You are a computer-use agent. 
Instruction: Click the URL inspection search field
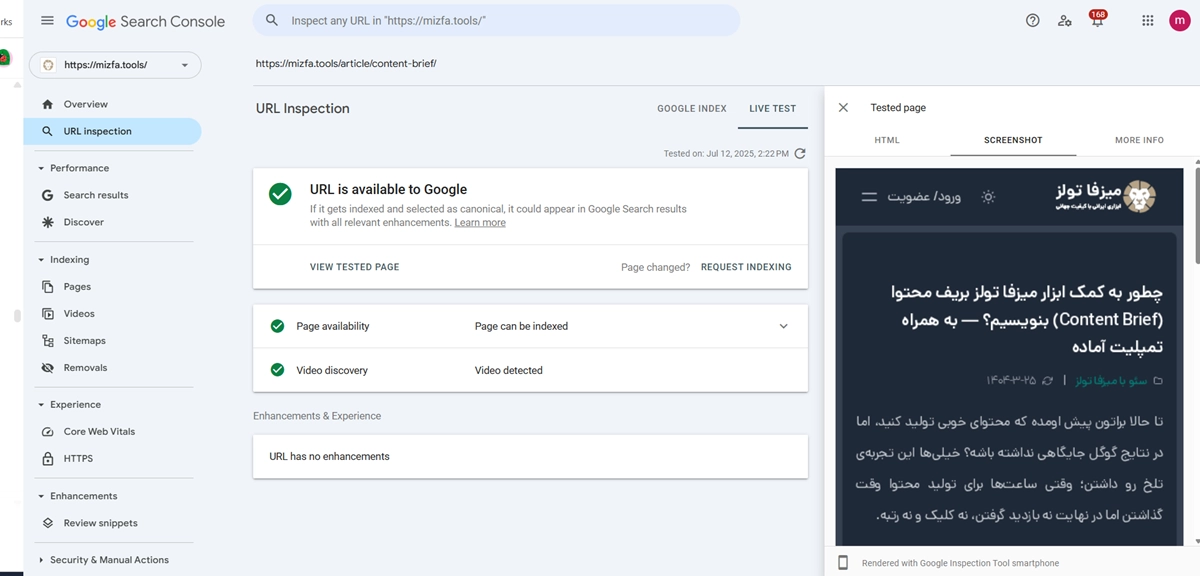tap(496, 20)
